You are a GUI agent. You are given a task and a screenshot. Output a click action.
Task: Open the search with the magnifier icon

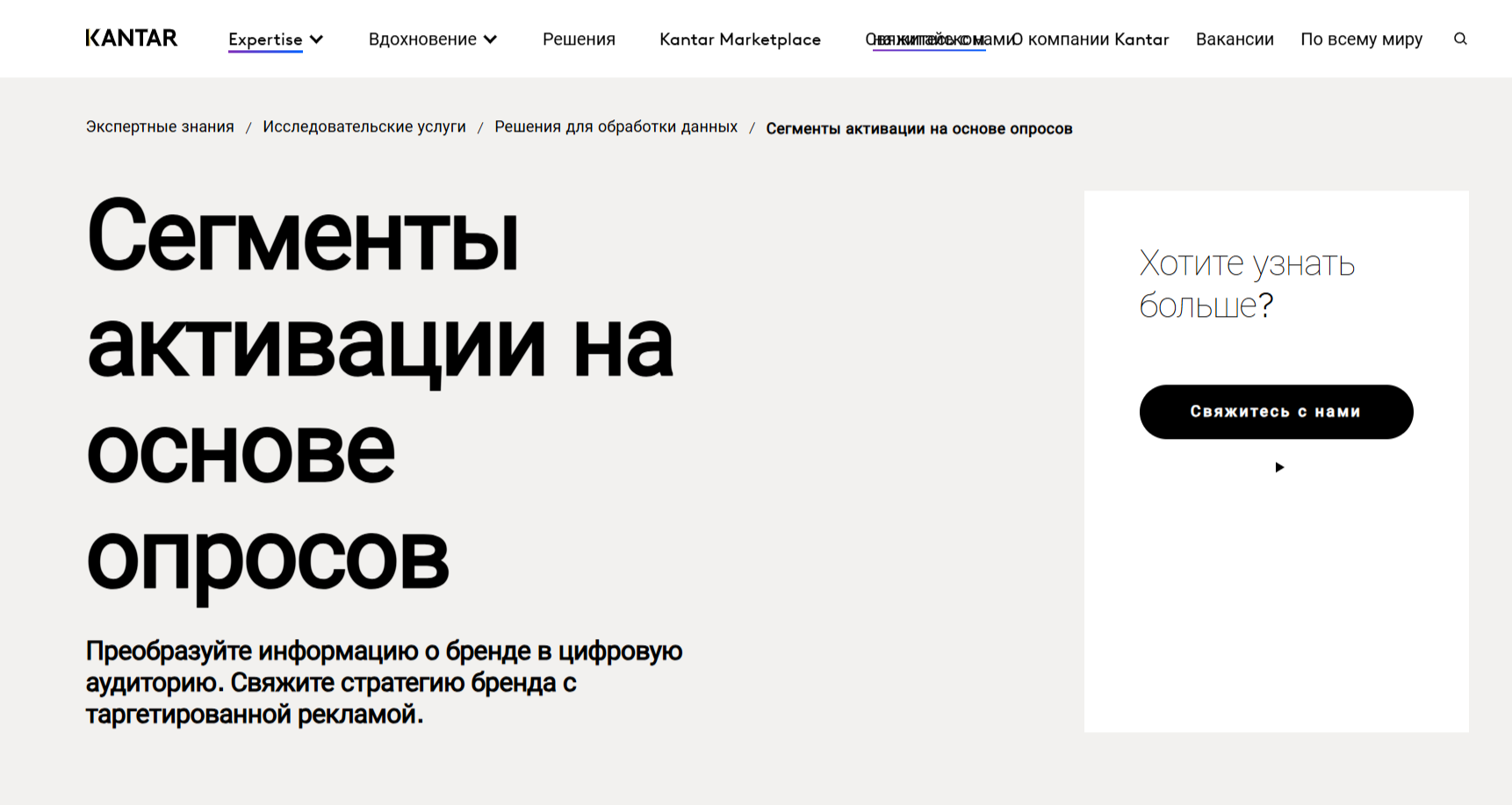tap(1460, 40)
